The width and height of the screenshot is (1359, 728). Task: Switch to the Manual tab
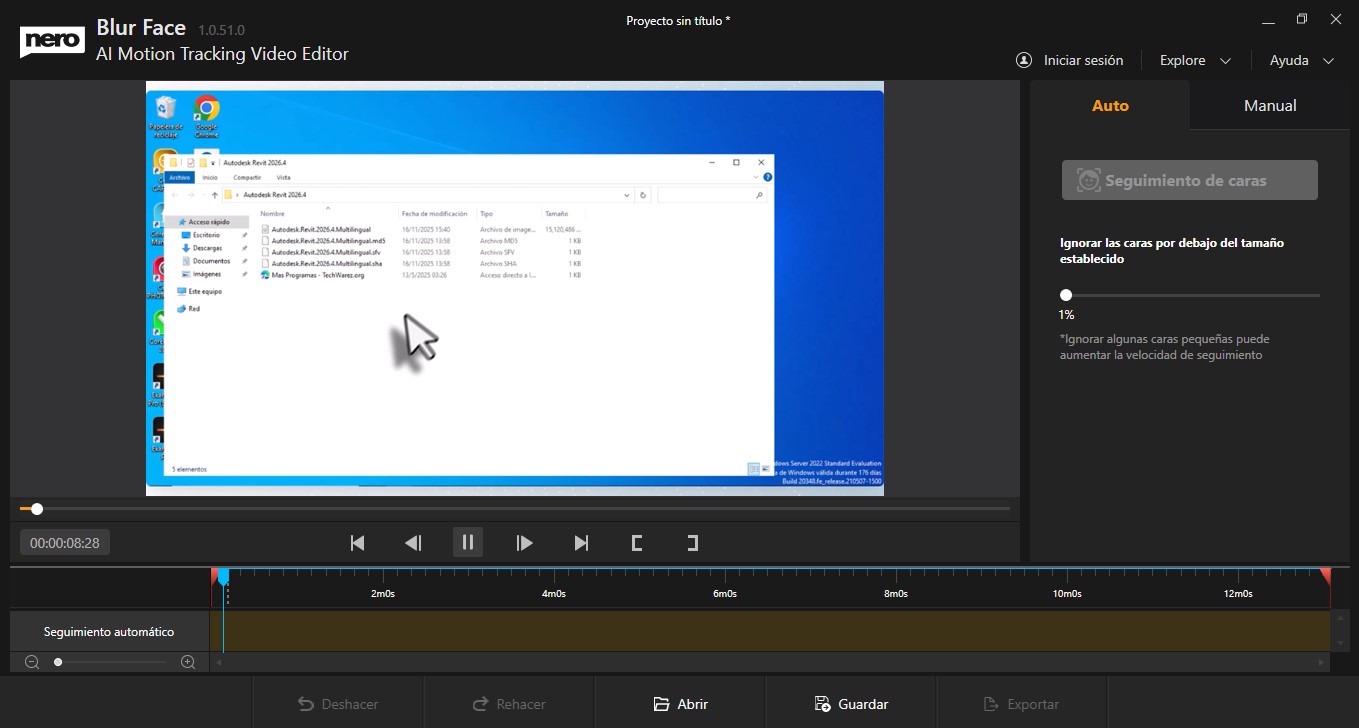point(1269,104)
